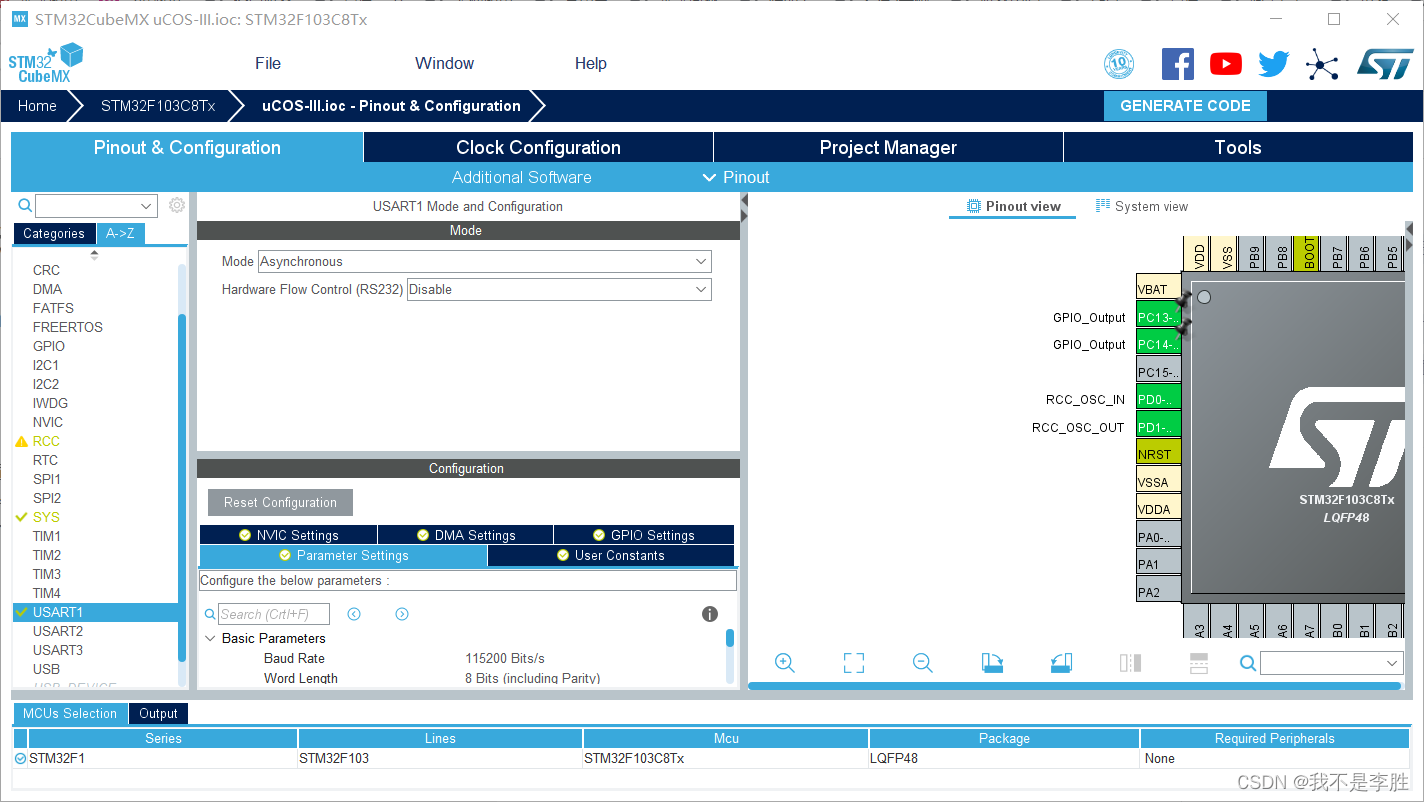Open the YouTube icon link

click(x=1225, y=64)
